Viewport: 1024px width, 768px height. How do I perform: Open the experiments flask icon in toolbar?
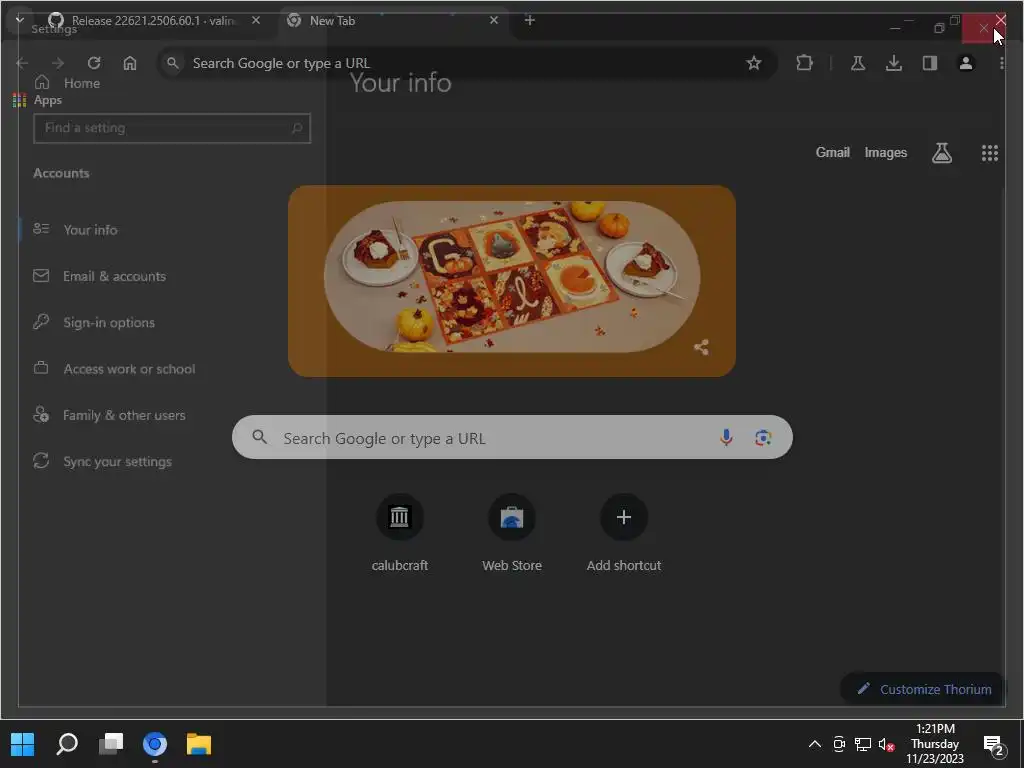pos(858,63)
